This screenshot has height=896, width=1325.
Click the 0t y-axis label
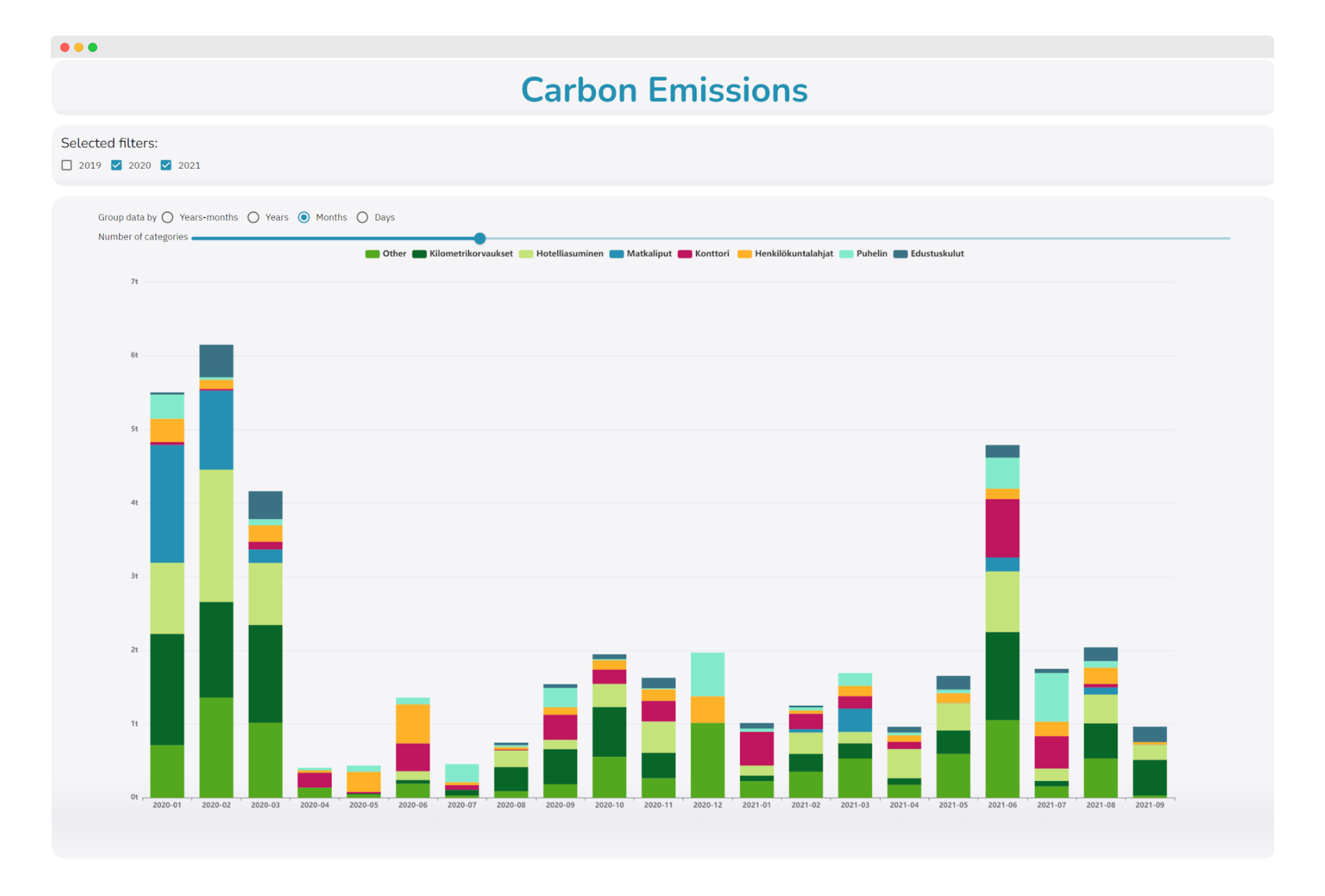[135, 797]
